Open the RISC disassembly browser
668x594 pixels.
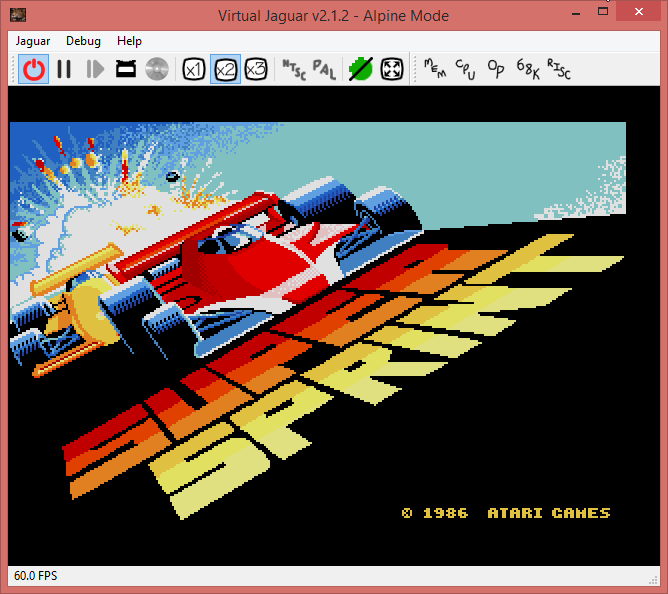point(559,69)
